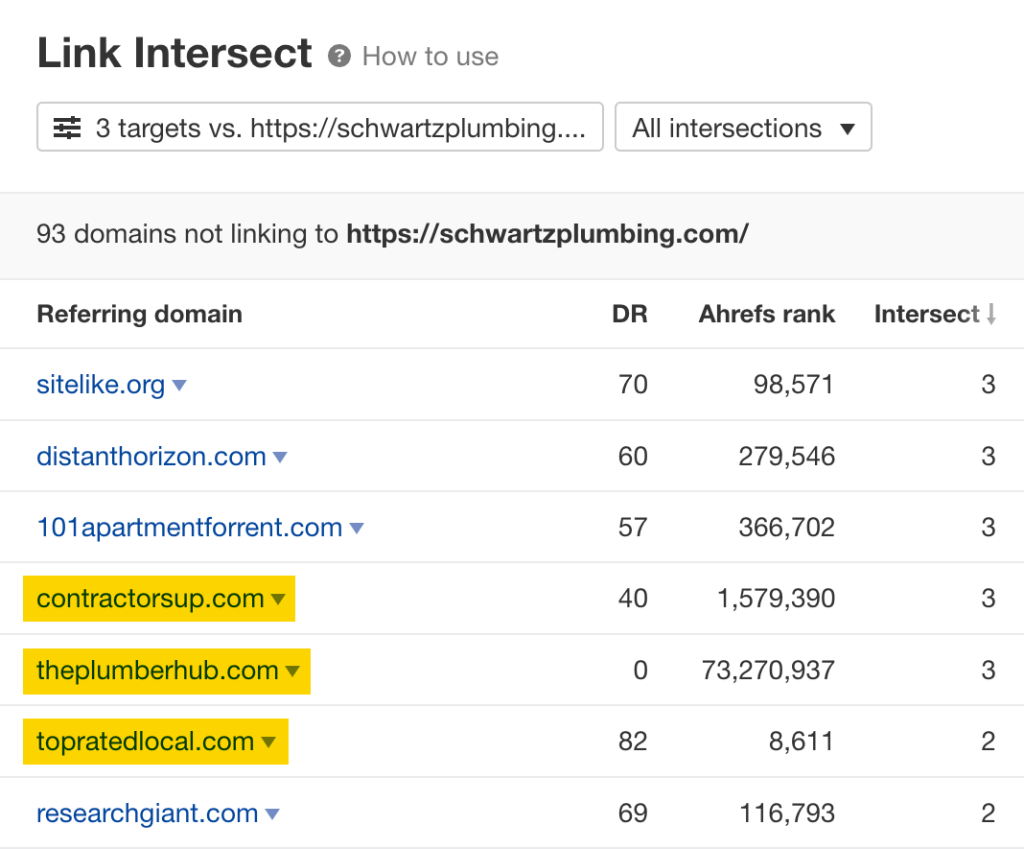Image resolution: width=1024 pixels, height=849 pixels.
Task: Expand link options for distanthorizon.com
Action: (280, 456)
